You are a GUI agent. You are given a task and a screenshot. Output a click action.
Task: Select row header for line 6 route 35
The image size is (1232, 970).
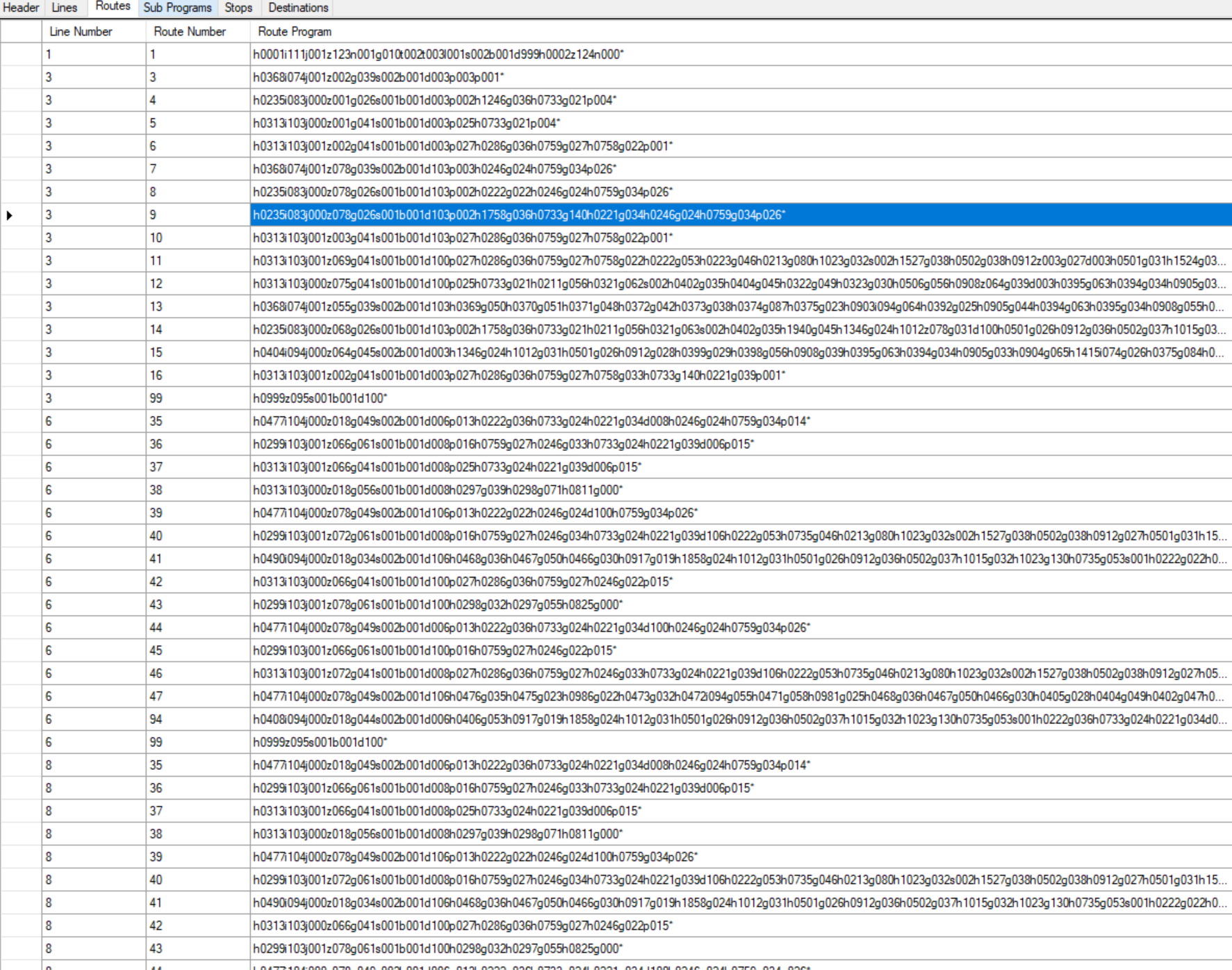click(21, 421)
